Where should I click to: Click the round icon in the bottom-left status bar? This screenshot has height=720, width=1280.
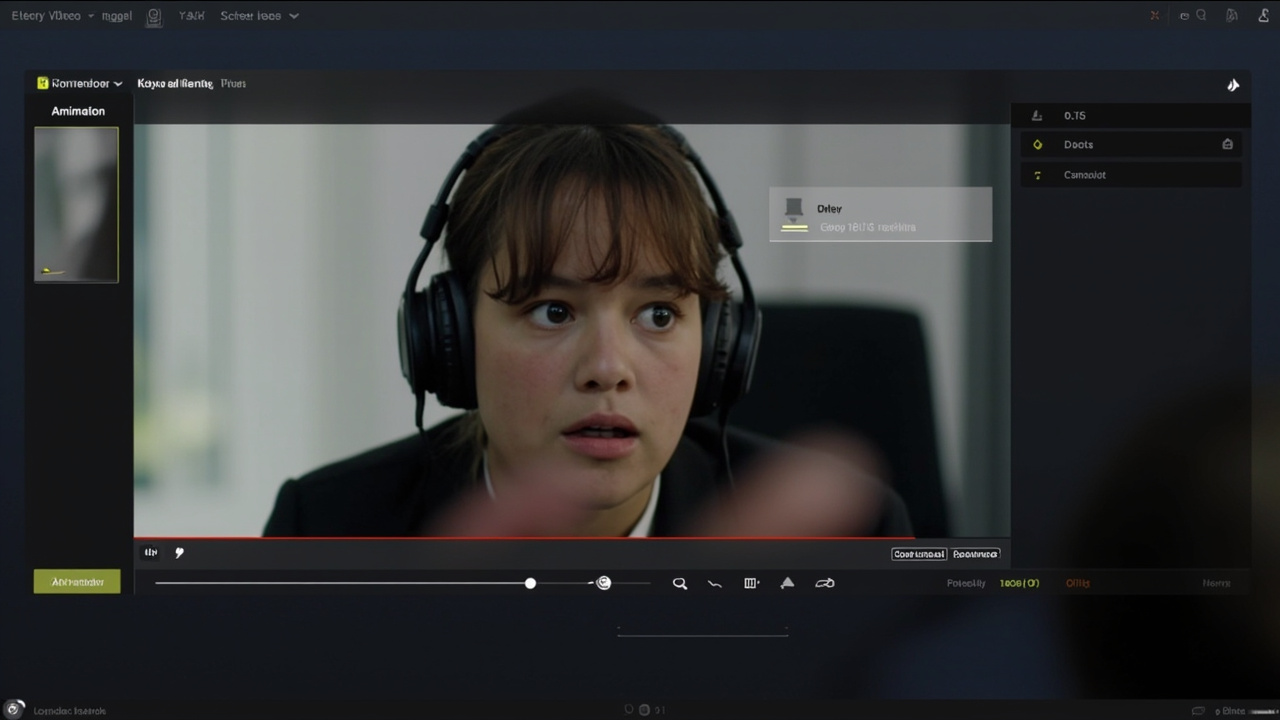pos(15,709)
